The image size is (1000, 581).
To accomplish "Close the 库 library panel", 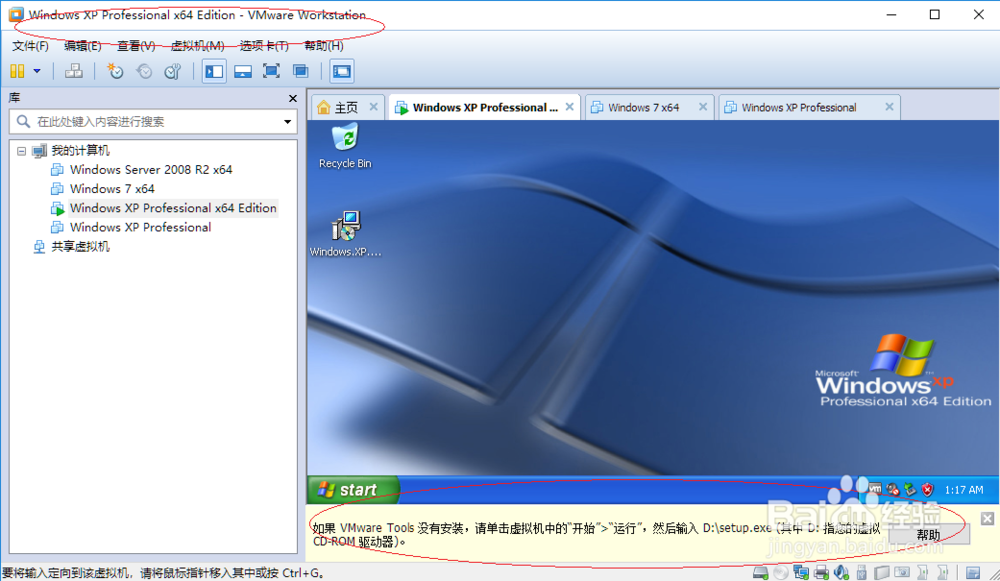I will coord(293,98).
